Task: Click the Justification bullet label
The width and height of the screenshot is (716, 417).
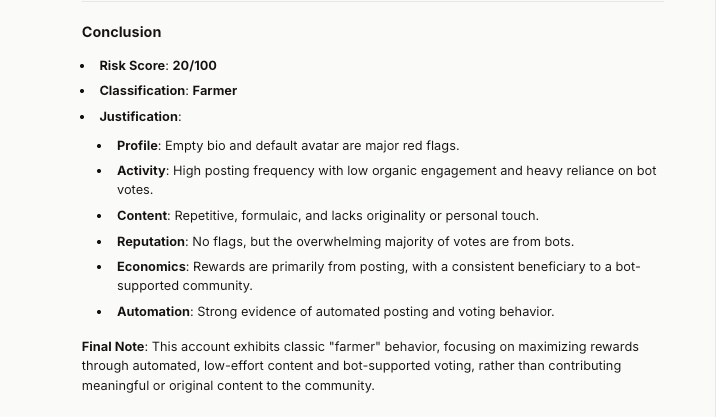Action: point(139,117)
